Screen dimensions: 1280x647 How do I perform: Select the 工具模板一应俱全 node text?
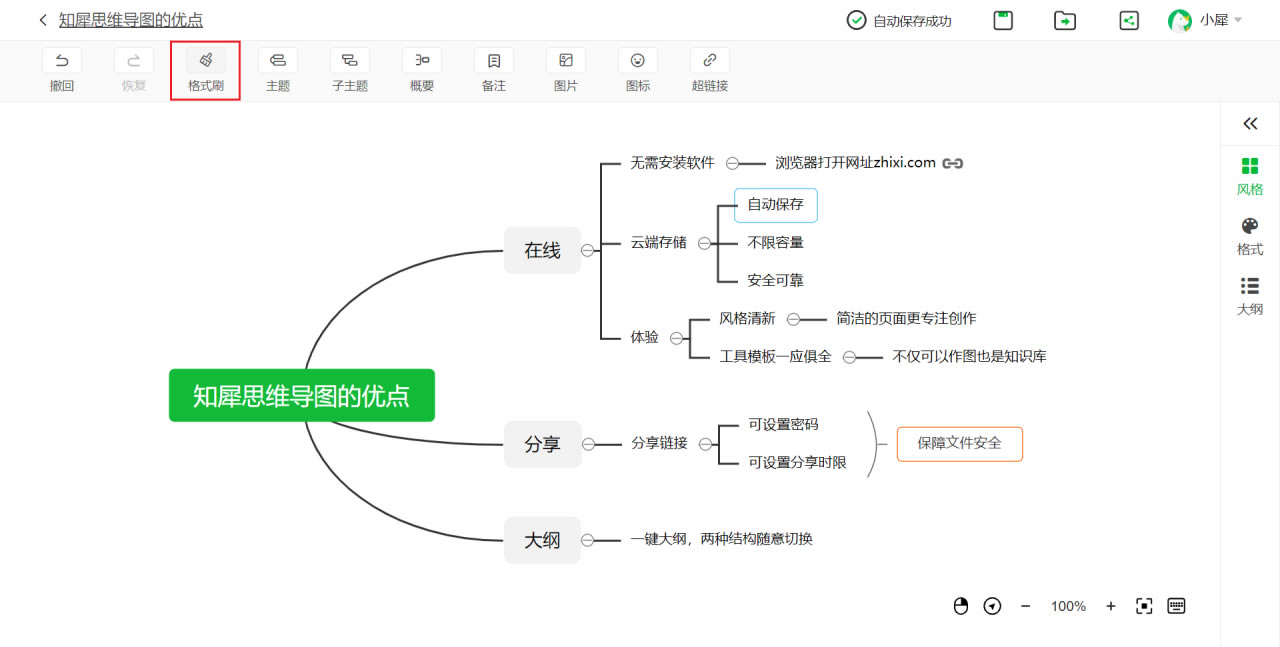pos(775,356)
